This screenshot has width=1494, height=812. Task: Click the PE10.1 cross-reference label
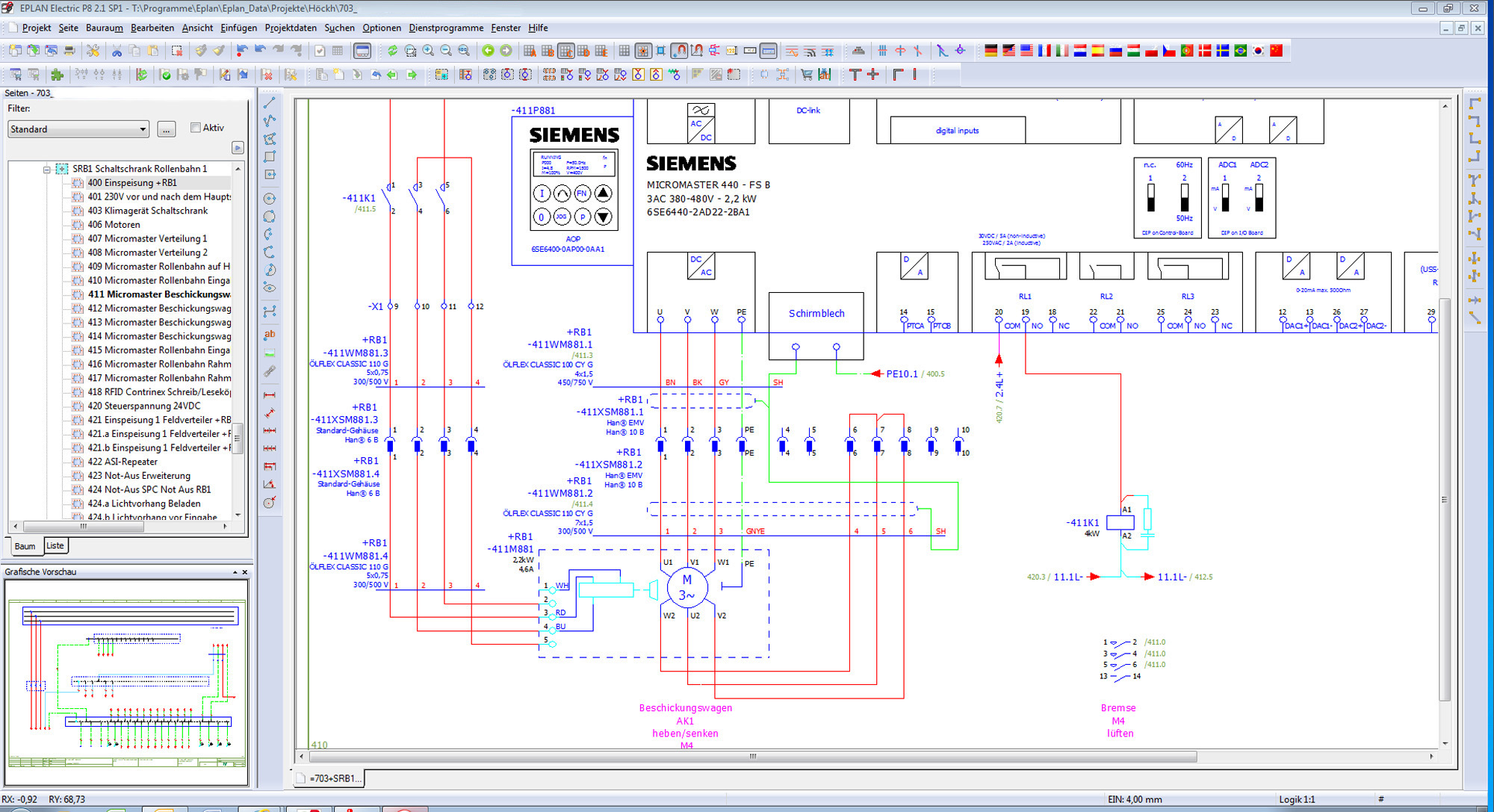902,374
